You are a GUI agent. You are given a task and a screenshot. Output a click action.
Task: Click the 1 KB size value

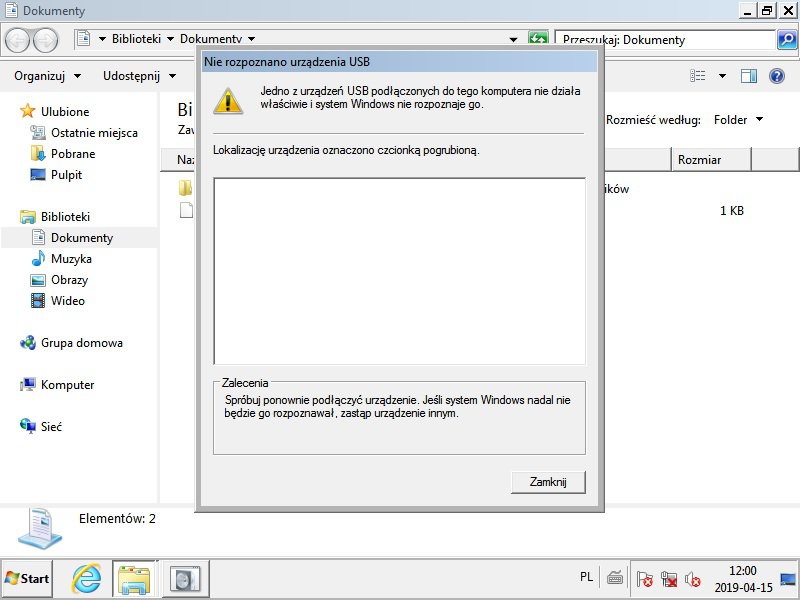point(732,211)
